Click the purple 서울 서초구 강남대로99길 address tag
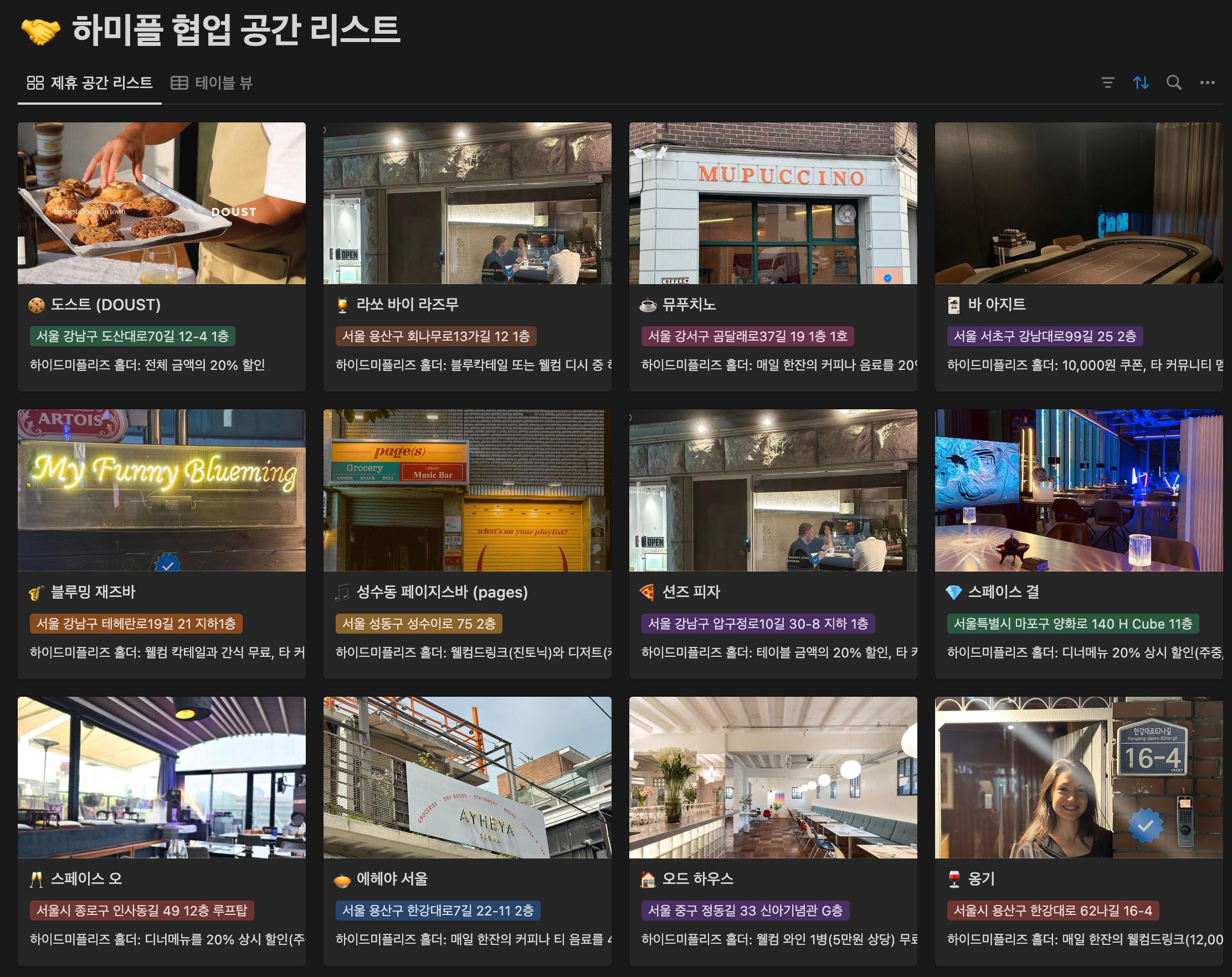The image size is (1232, 977). coord(1044,337)
